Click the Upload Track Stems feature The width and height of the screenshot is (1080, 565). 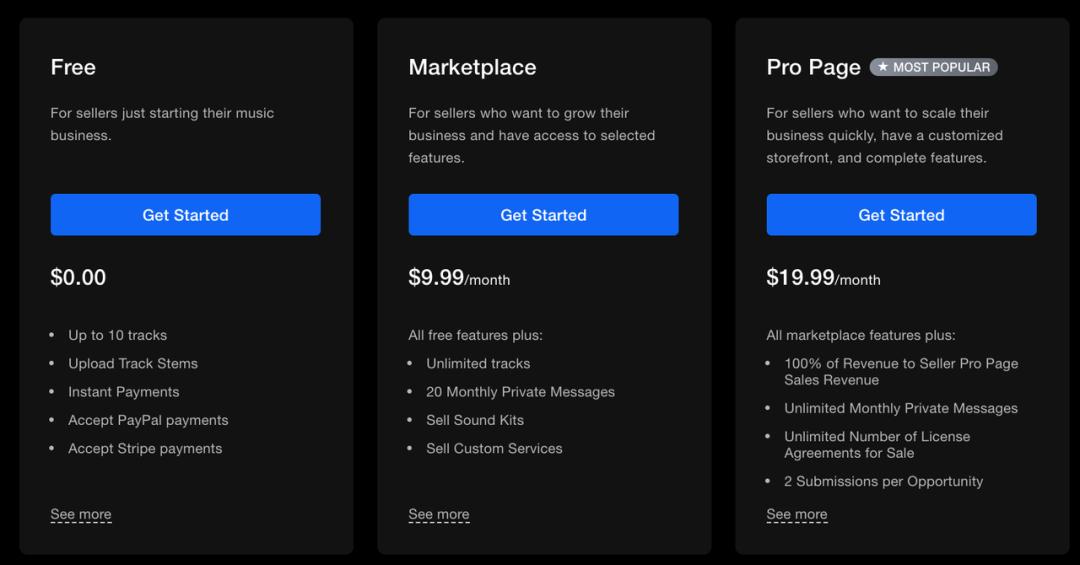point(133,363)
